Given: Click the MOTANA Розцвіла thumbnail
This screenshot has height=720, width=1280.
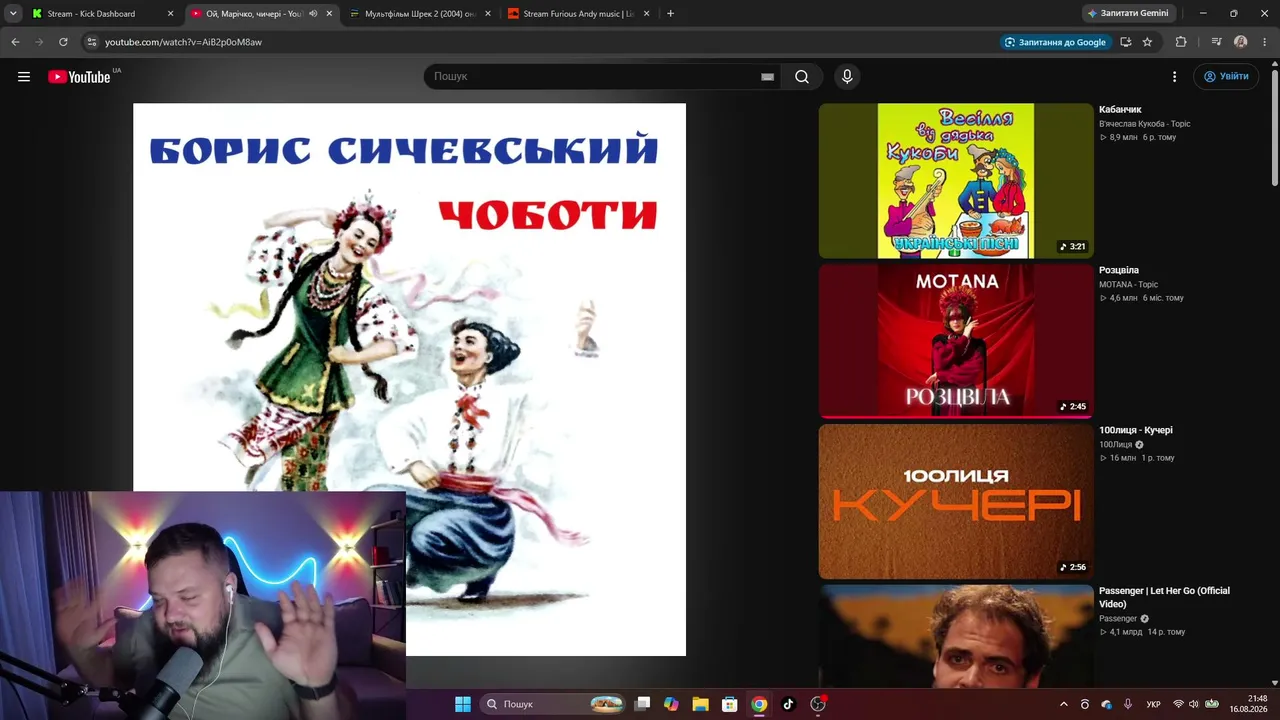Looking at the screenshot, I should point(956,341).
